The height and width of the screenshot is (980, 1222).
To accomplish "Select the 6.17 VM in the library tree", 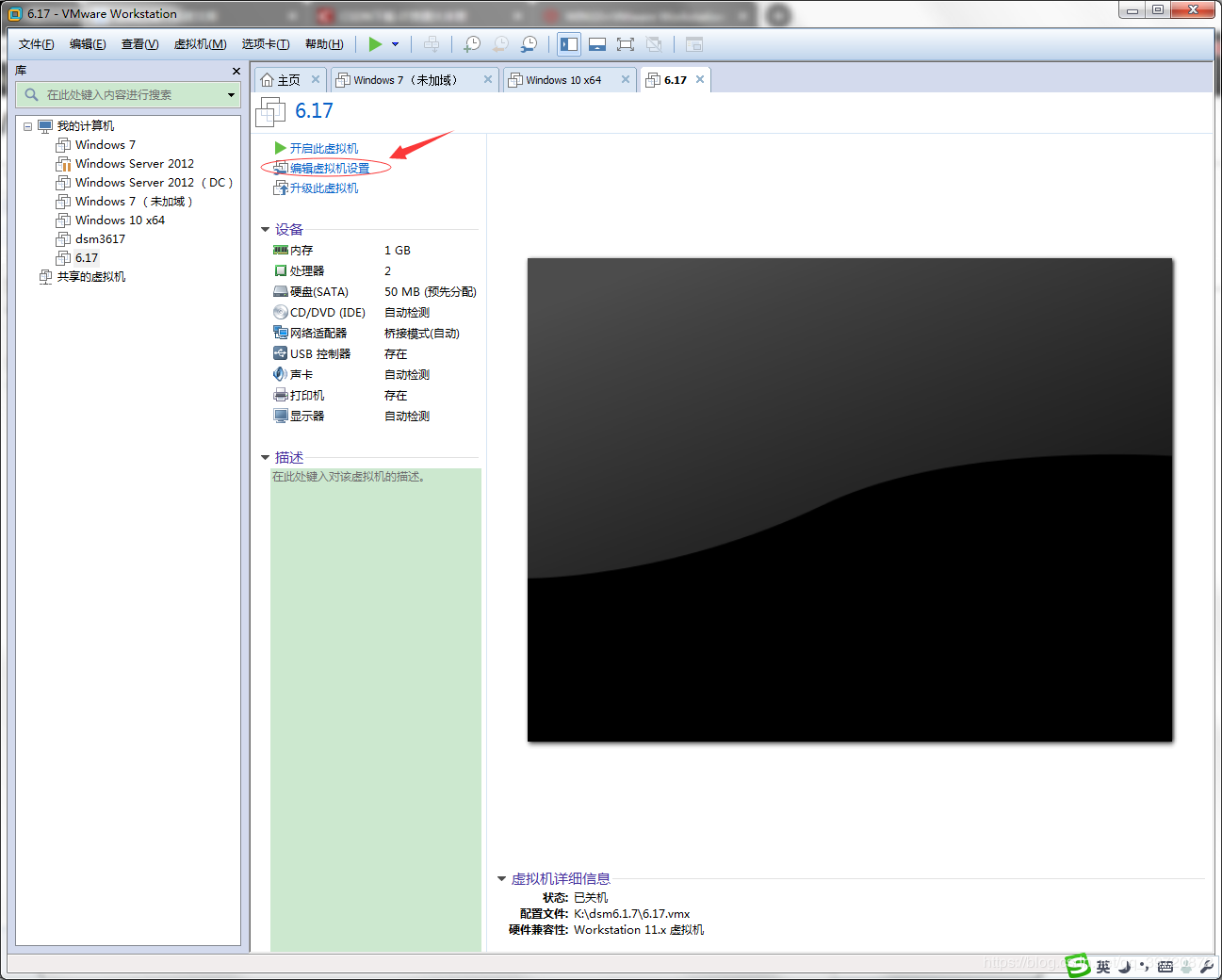I will (x=77, y=258).
